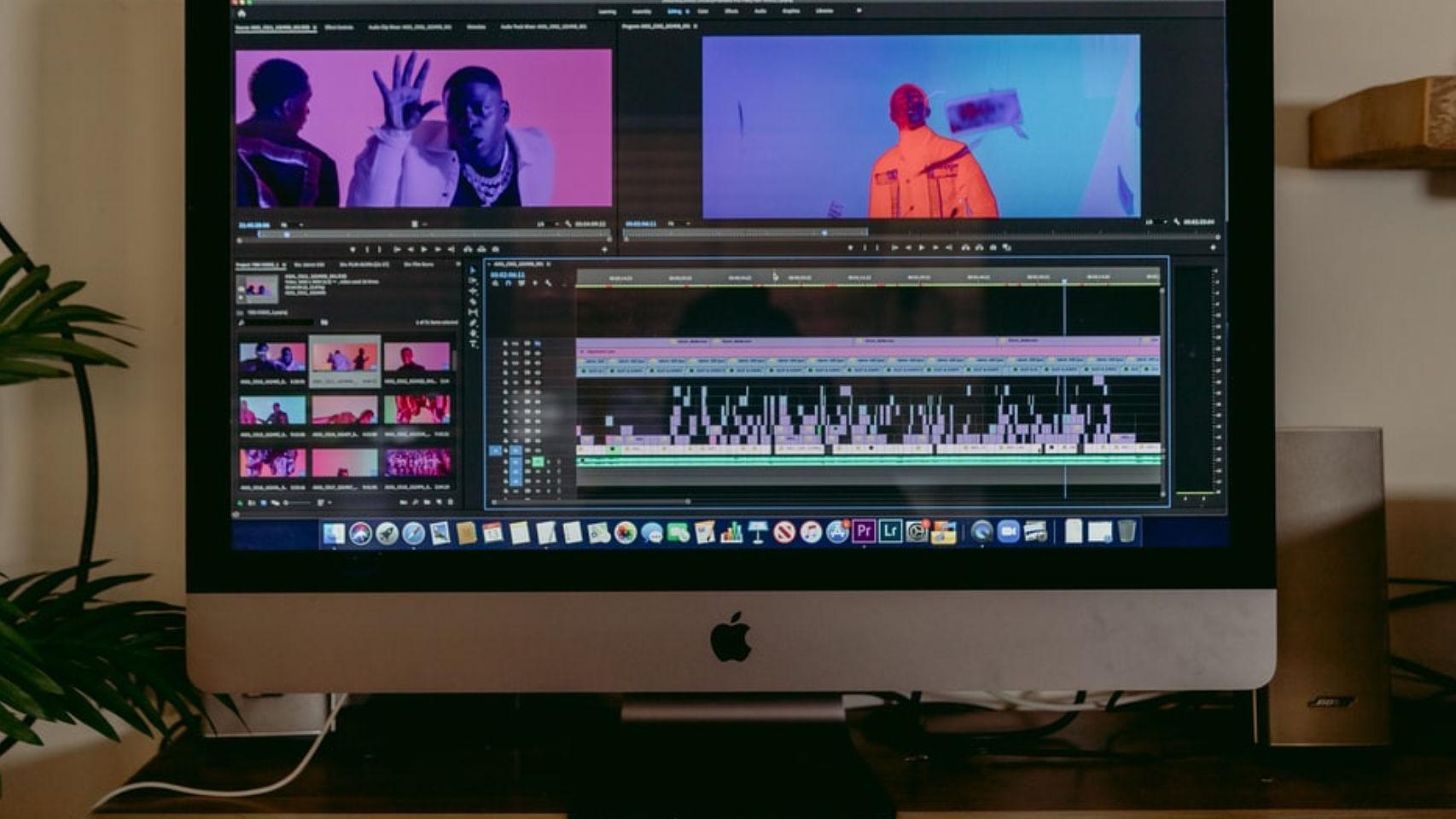Open Sort Icons dropdown in Project panel
The width and height of the screenshot is (1456, 819).
324,502
